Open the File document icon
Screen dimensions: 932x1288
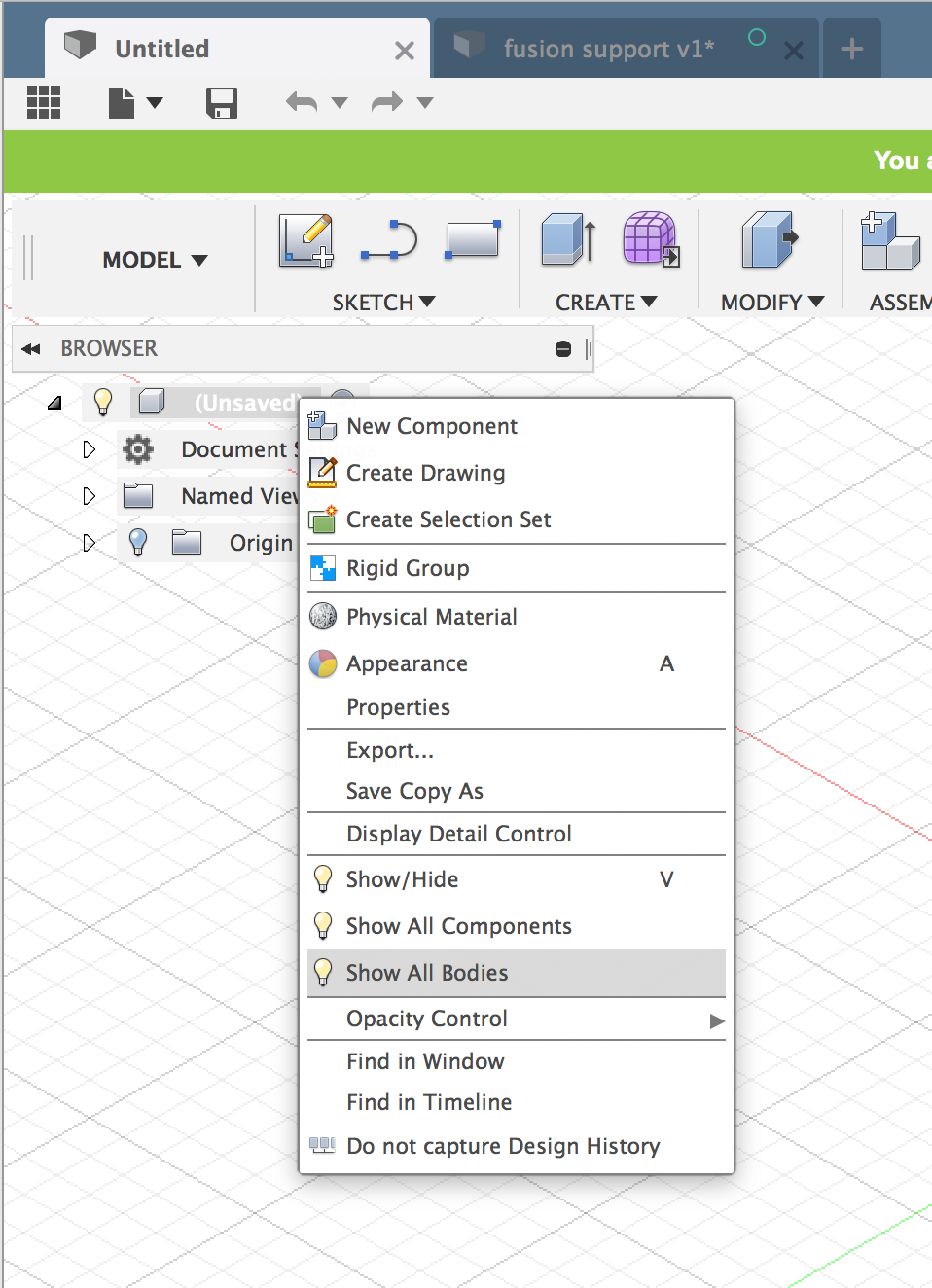coord(122,102)
